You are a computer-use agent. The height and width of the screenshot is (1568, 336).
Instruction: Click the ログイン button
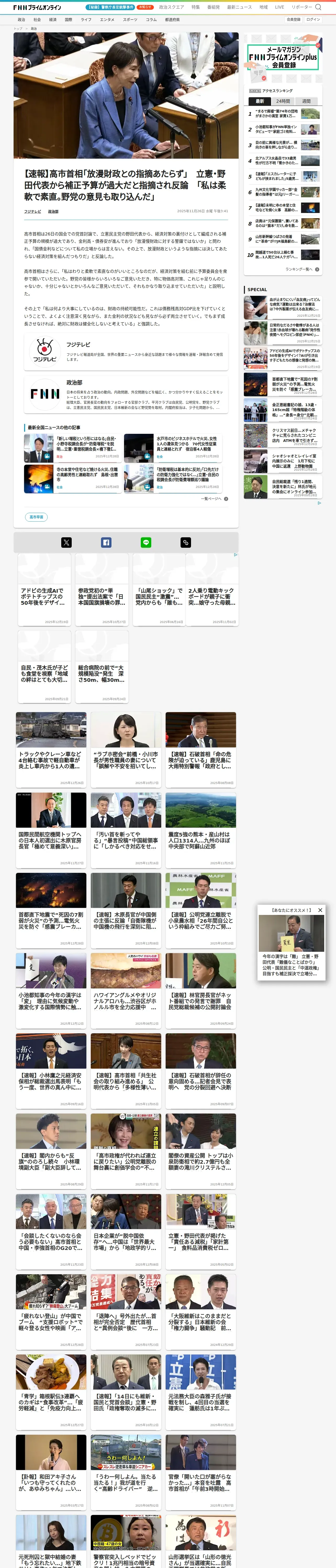(313, 20)
